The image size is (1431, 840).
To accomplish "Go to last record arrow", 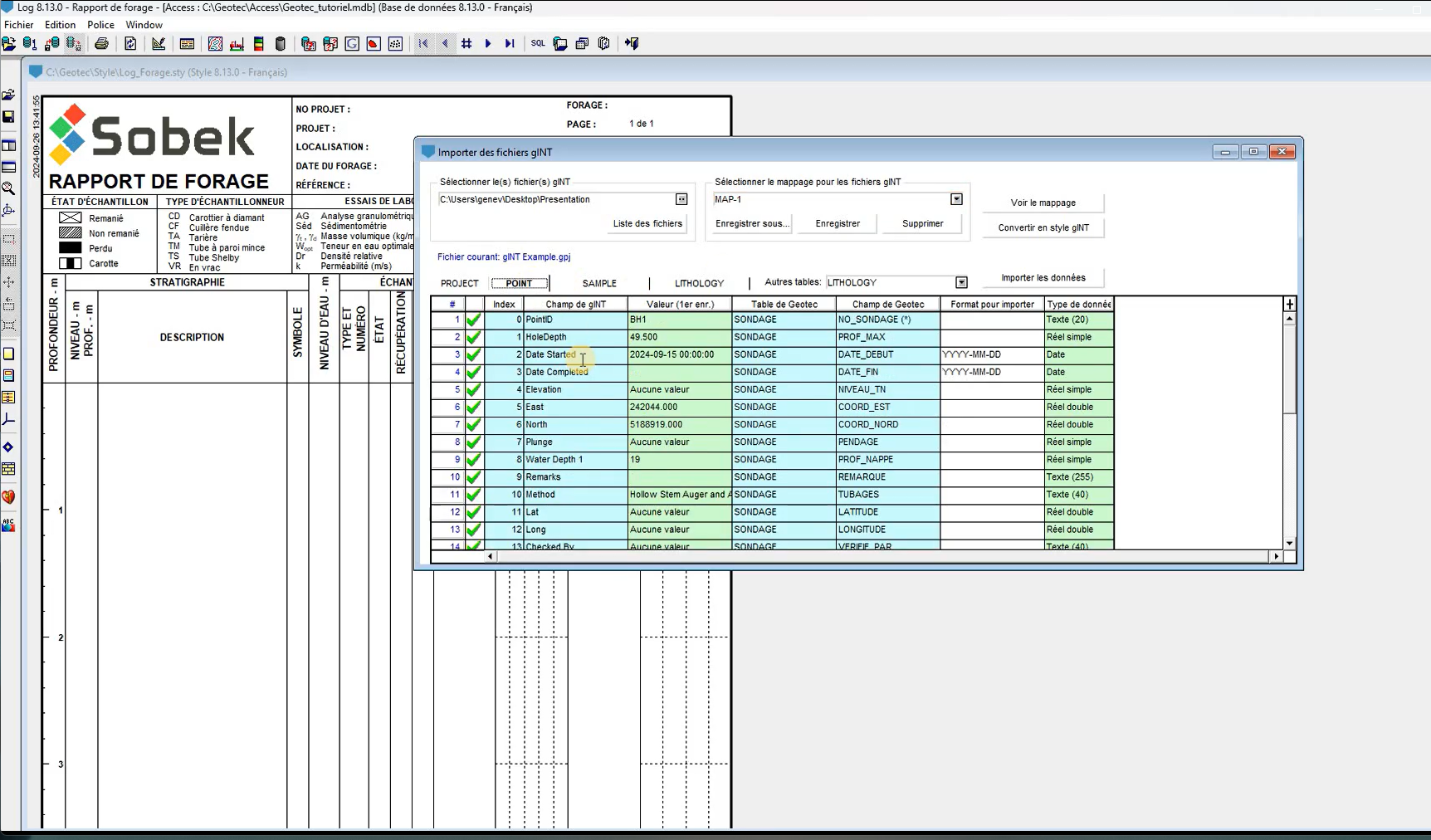I will coord(510,44).
